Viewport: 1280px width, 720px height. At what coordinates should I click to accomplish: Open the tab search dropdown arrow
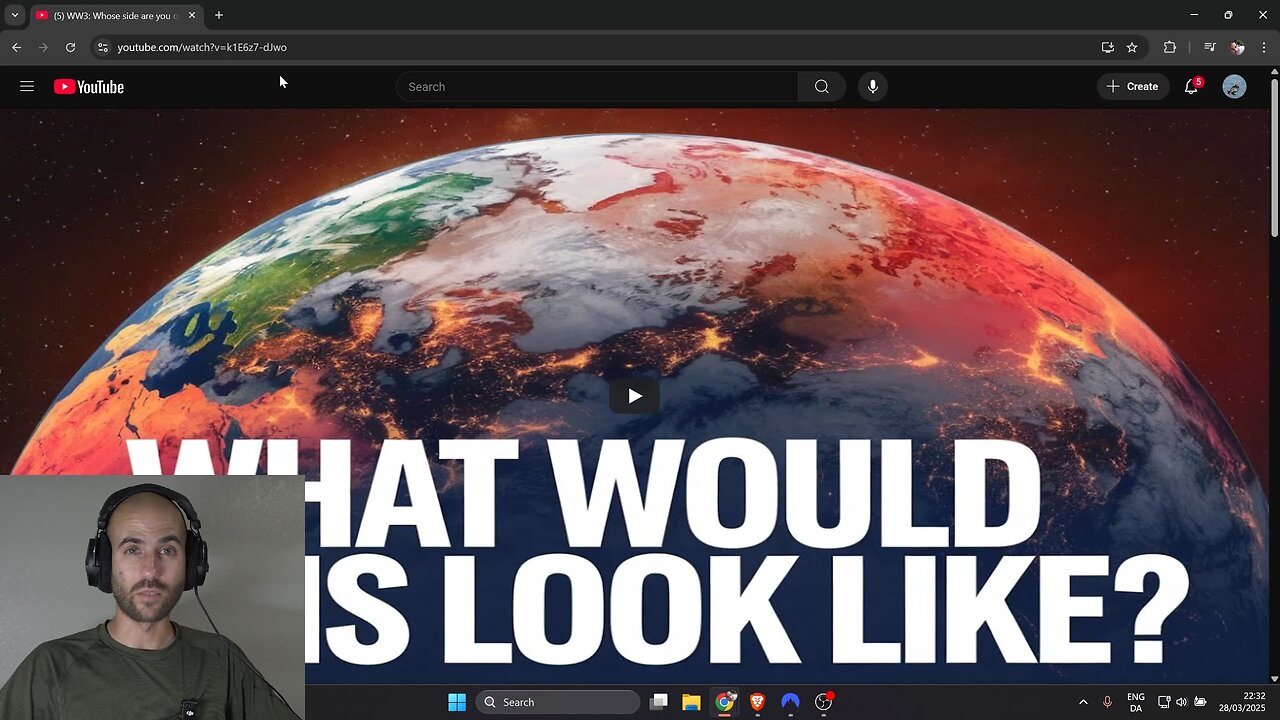point(14,15)
